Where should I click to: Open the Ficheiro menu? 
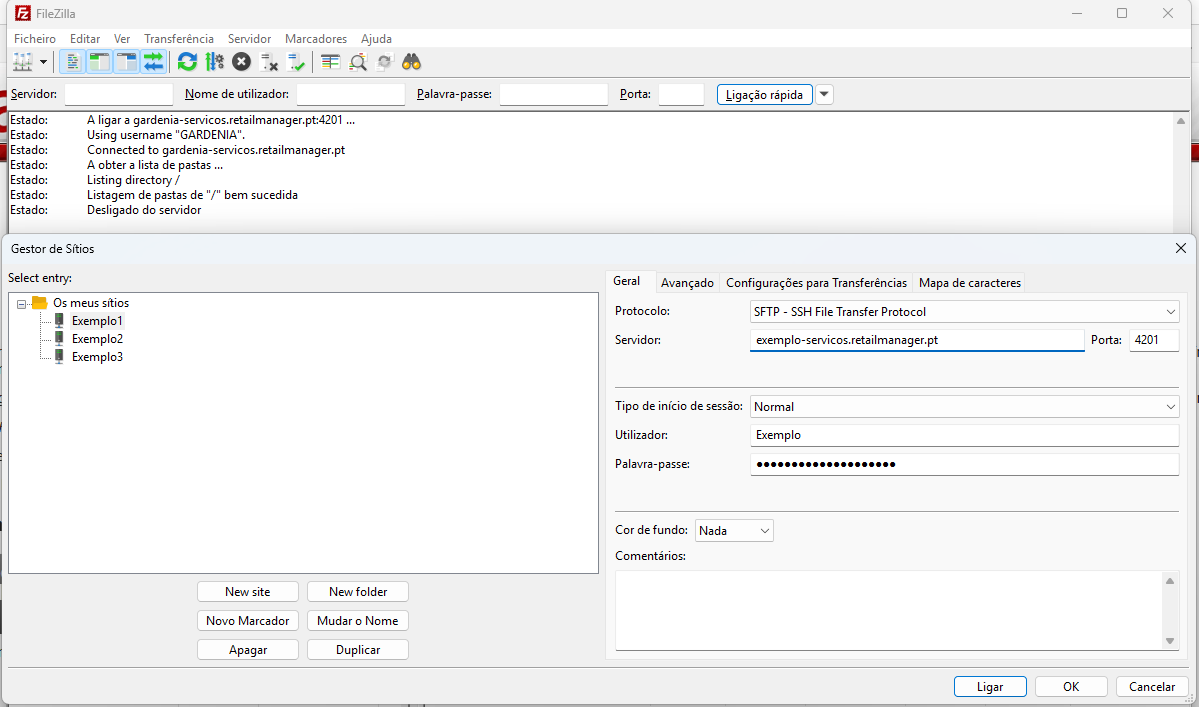click(x=34, y=38)
